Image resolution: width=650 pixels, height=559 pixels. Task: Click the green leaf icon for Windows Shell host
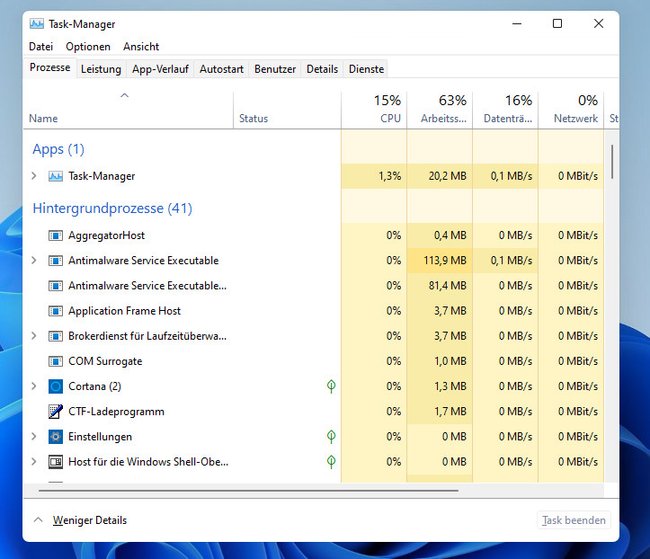[331, 462]
